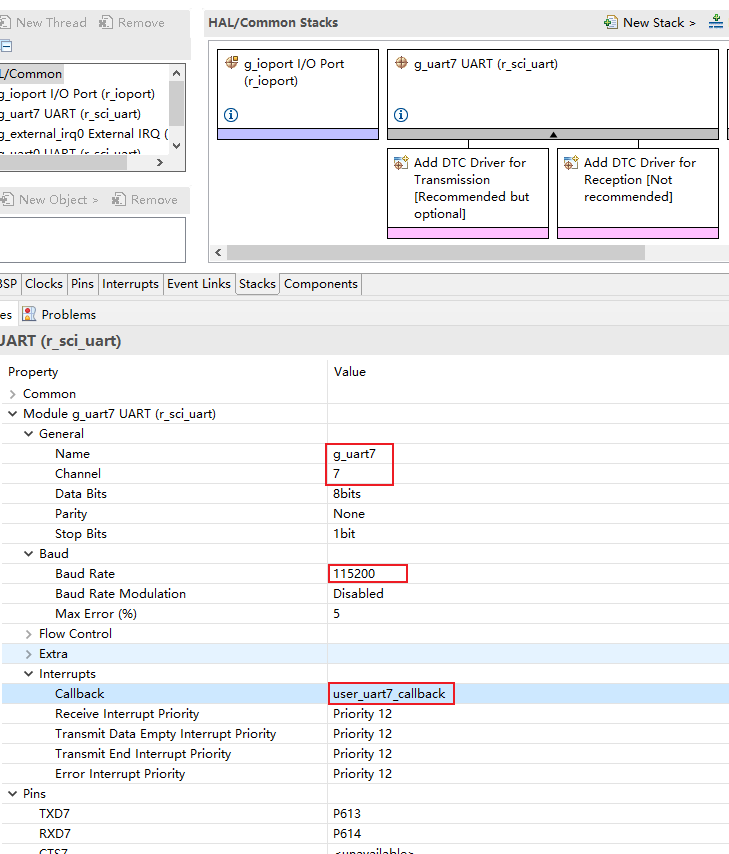
Task: Click the info icon on g_ioport block
Action: (231, 115)
